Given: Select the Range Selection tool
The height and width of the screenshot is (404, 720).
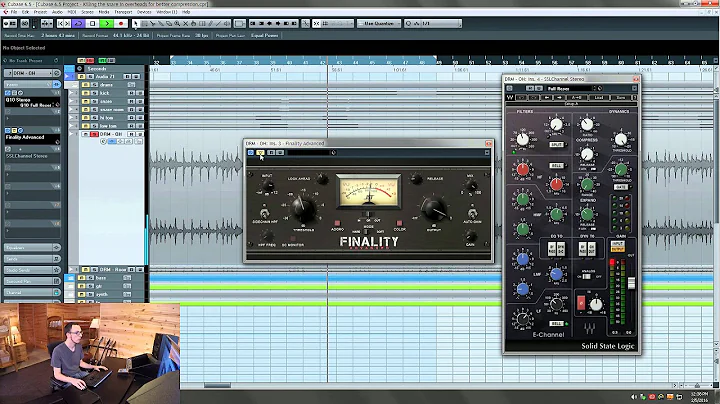Looking at the screenshot, I should click(144, 23).
